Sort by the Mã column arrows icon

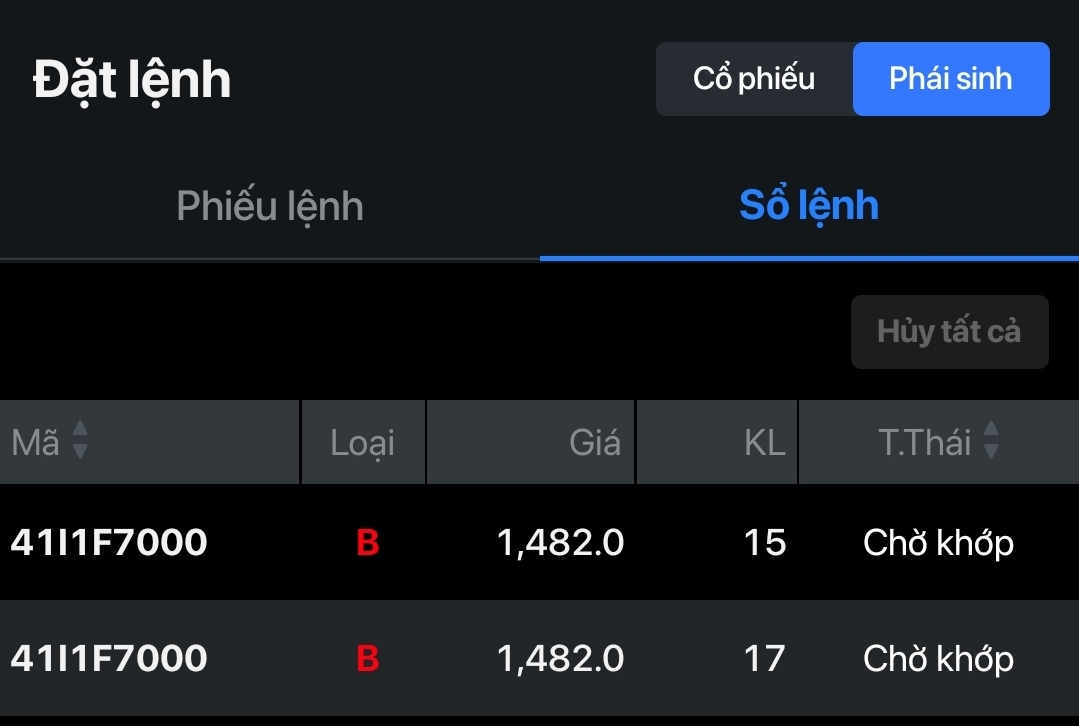[x=80, y=439]
